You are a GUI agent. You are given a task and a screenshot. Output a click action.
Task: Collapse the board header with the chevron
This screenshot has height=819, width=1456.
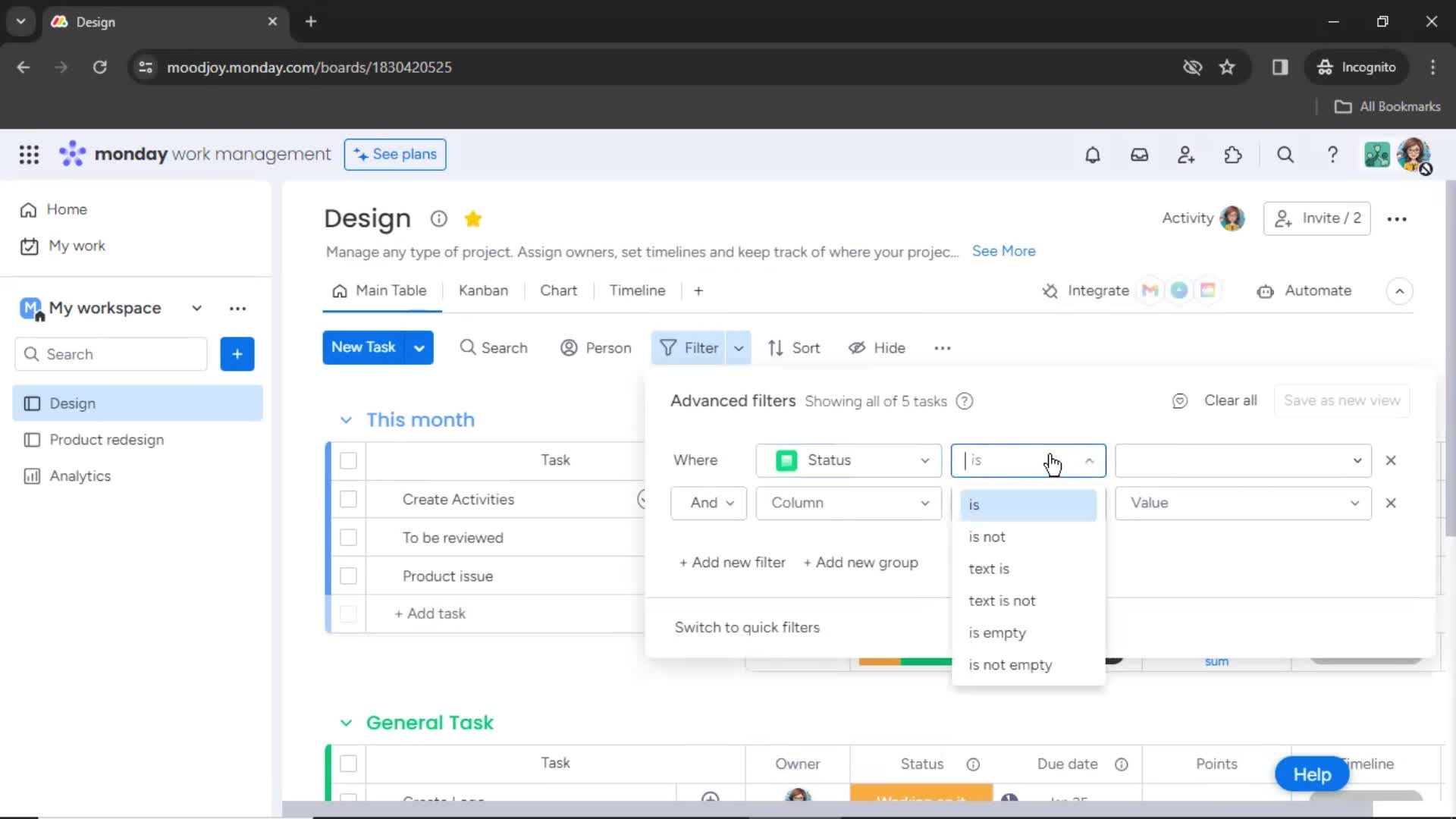click(x=1400, y=291)
